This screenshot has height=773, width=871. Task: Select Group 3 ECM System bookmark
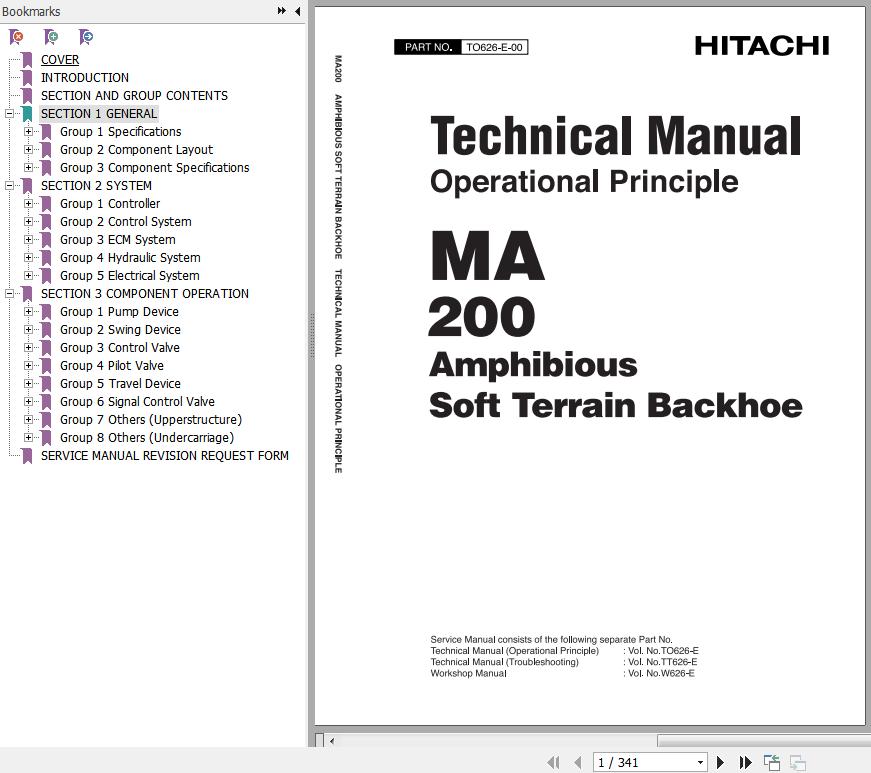coord(117,240)
